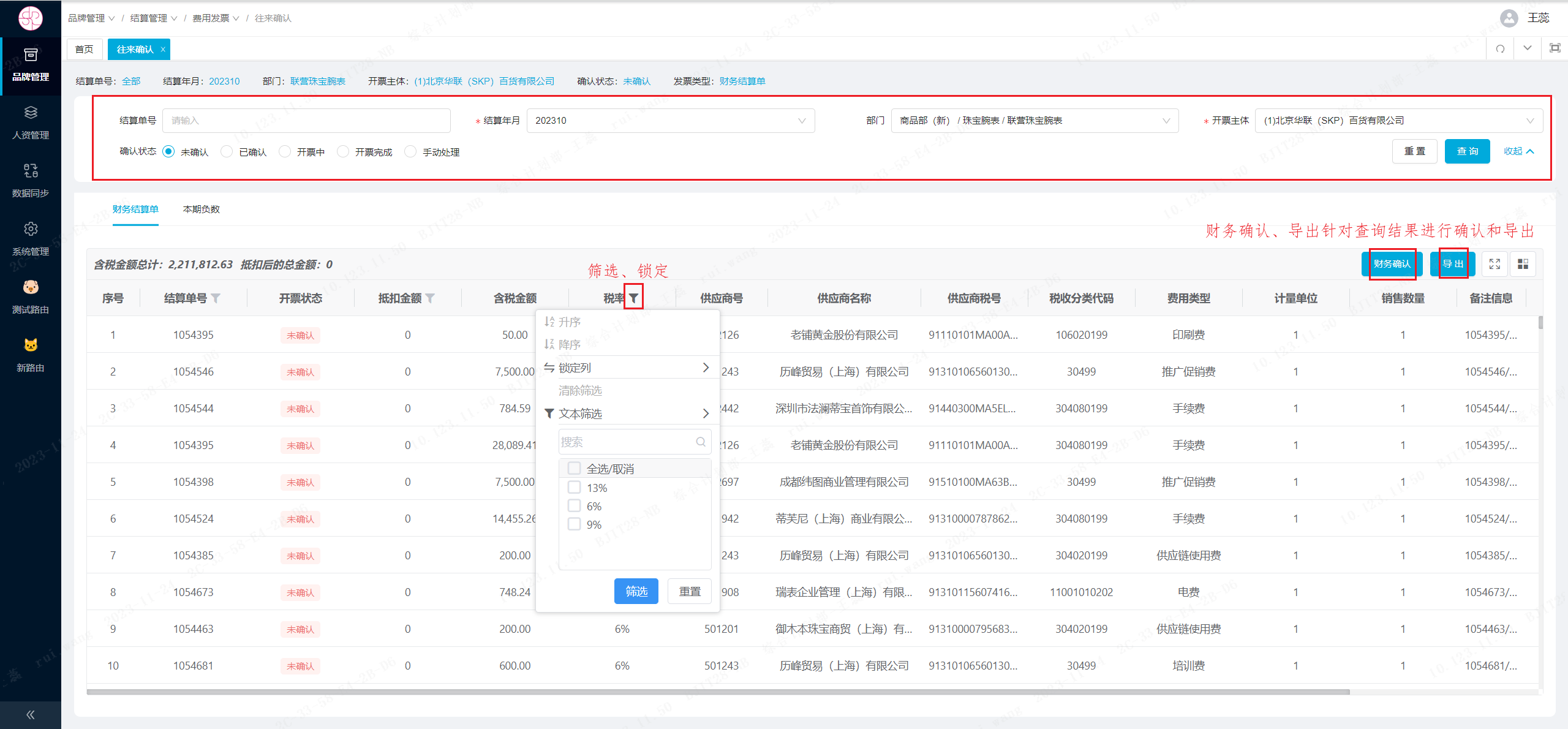Viewport: 1568px width, 729px height.
Task: Click the 未确认 status tag in row 10
Action: (300, 666)
